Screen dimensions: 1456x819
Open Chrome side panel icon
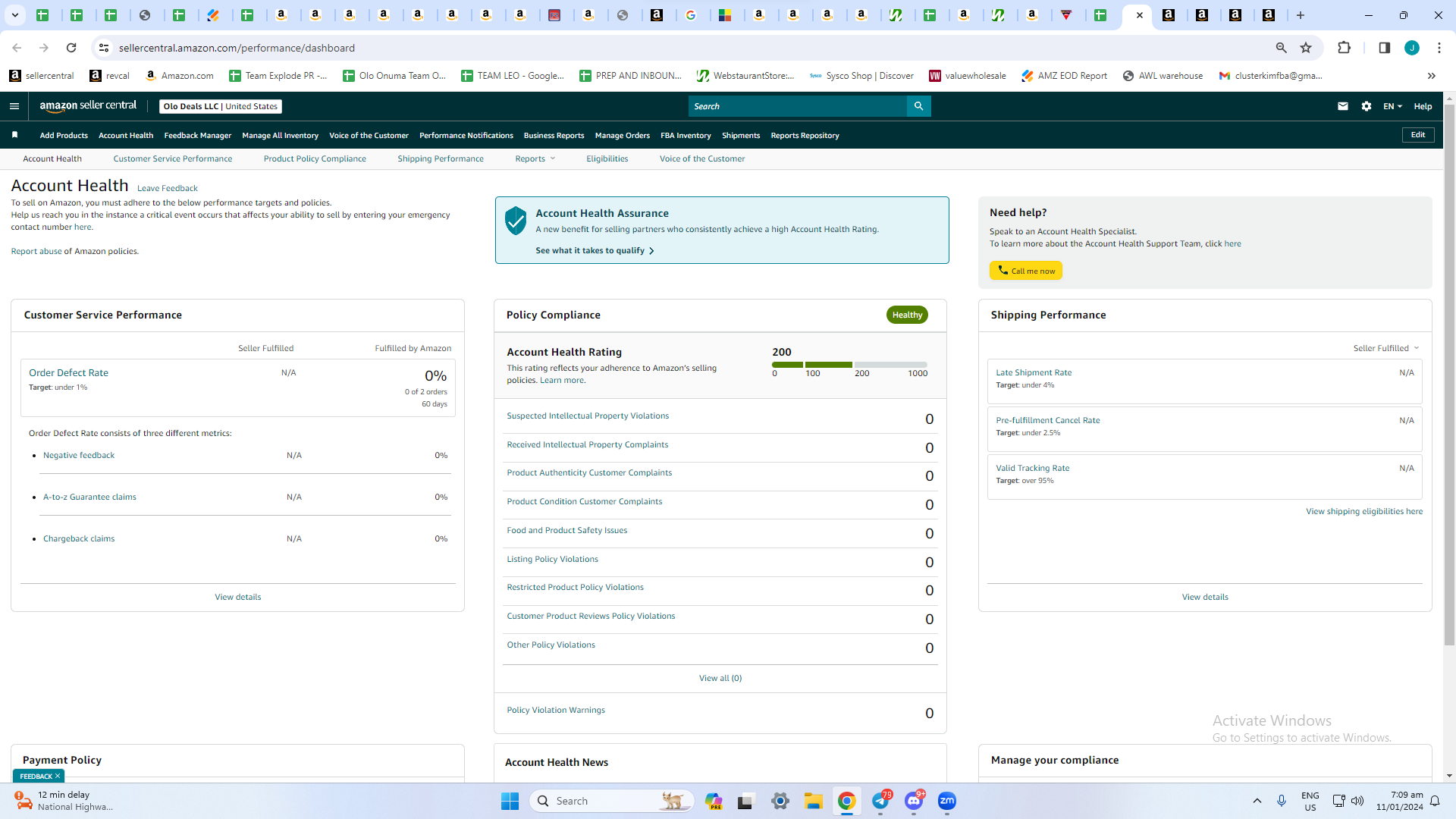pyautogui.click(x=1384, y=48)
